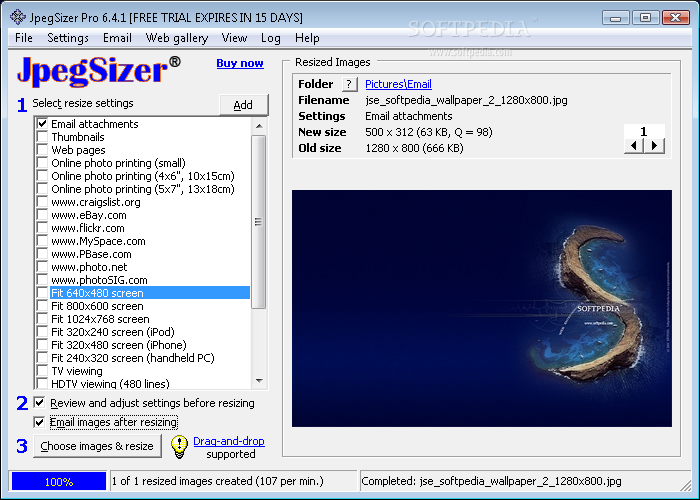Viewport: 700px width, 500px height.
Task: Tick www.MySpace.com checkbox
Action: 42,240
